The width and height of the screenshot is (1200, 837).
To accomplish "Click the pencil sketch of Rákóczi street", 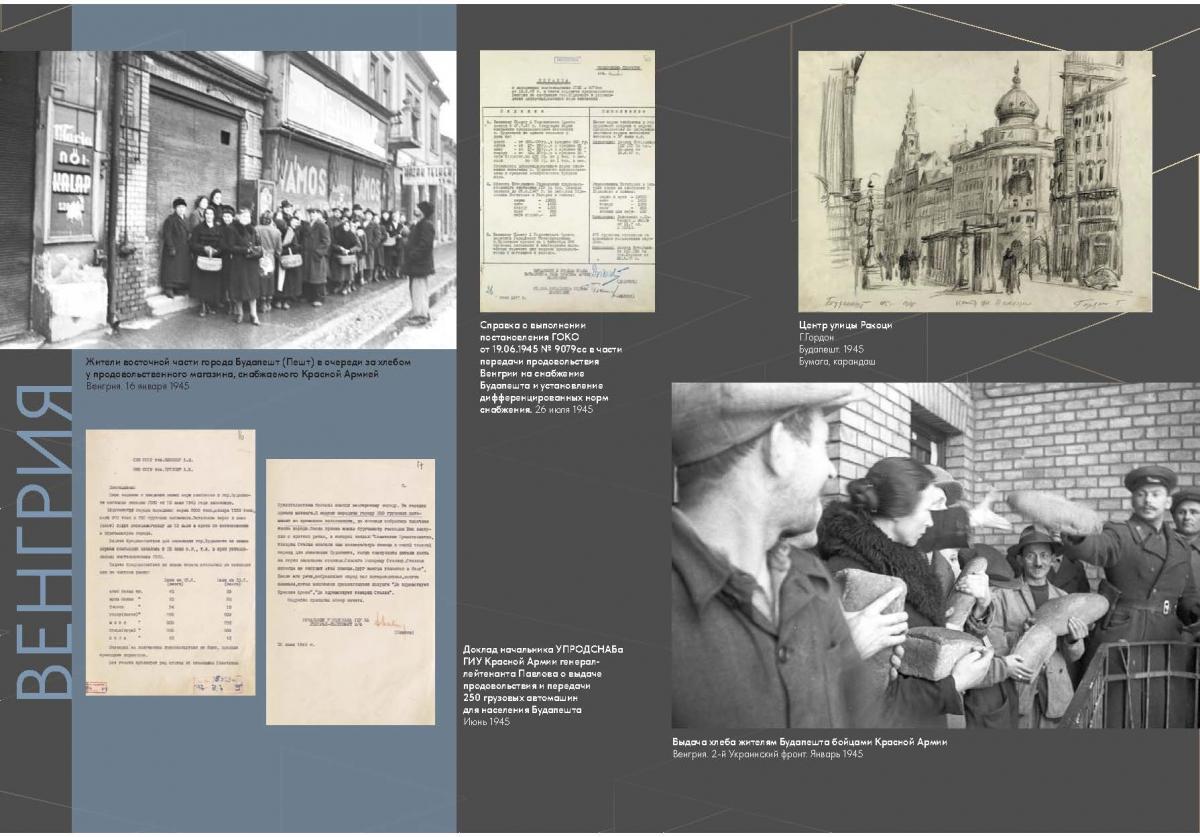I will tap(975, 180).
